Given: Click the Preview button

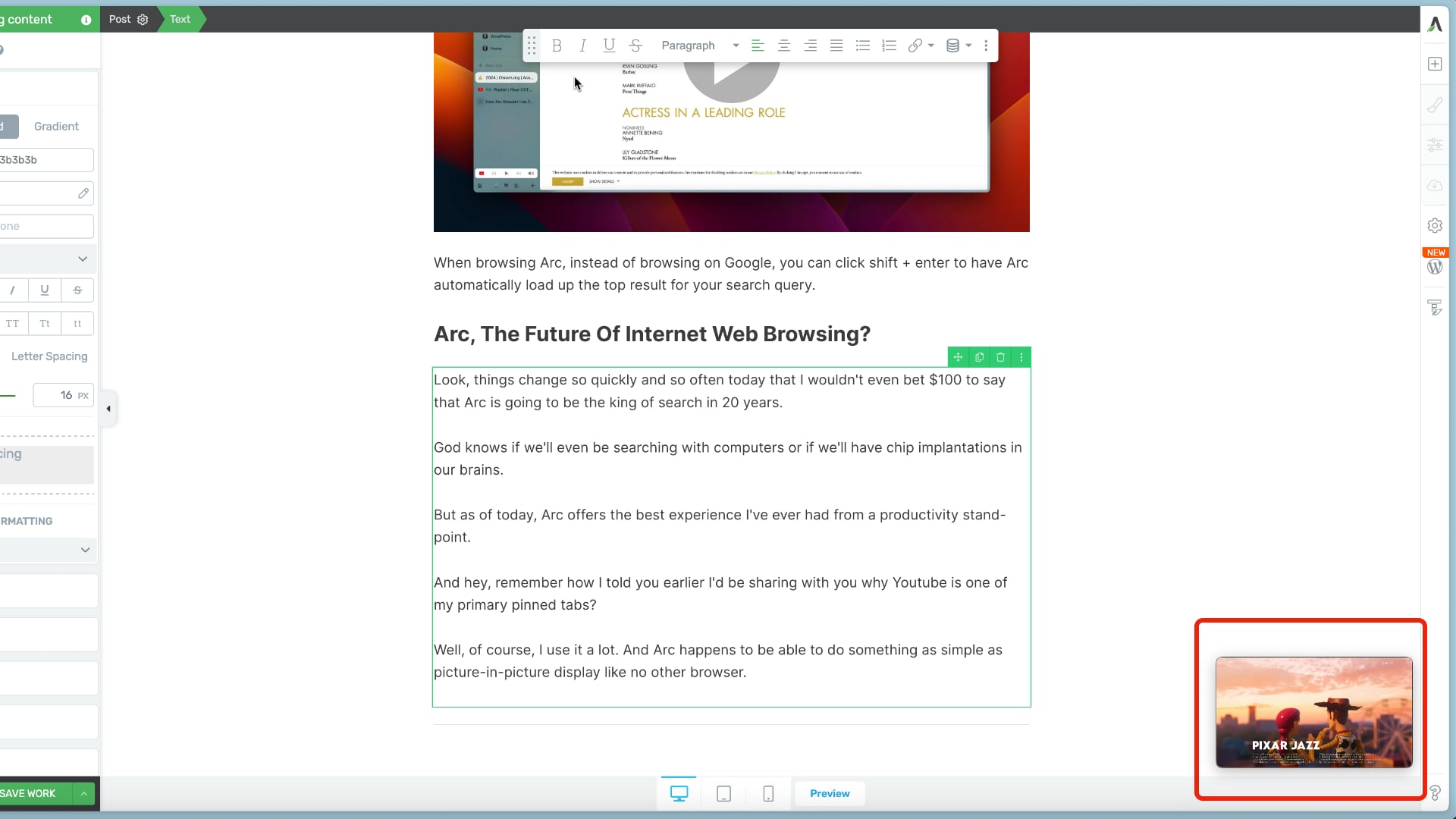Looking at the screenshot, I should coord(830,793).
